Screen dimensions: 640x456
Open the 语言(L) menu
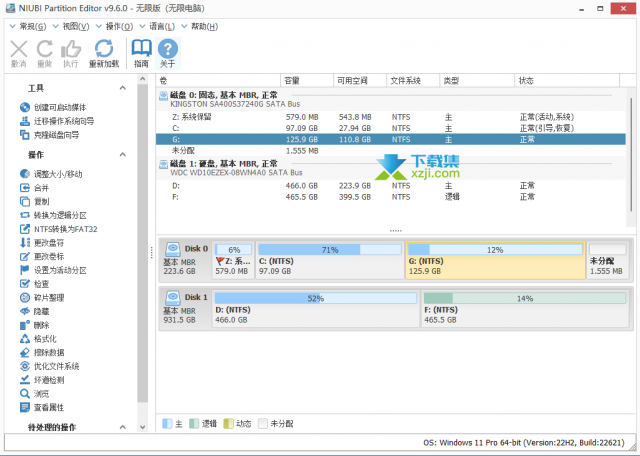[x=157, y=27]
